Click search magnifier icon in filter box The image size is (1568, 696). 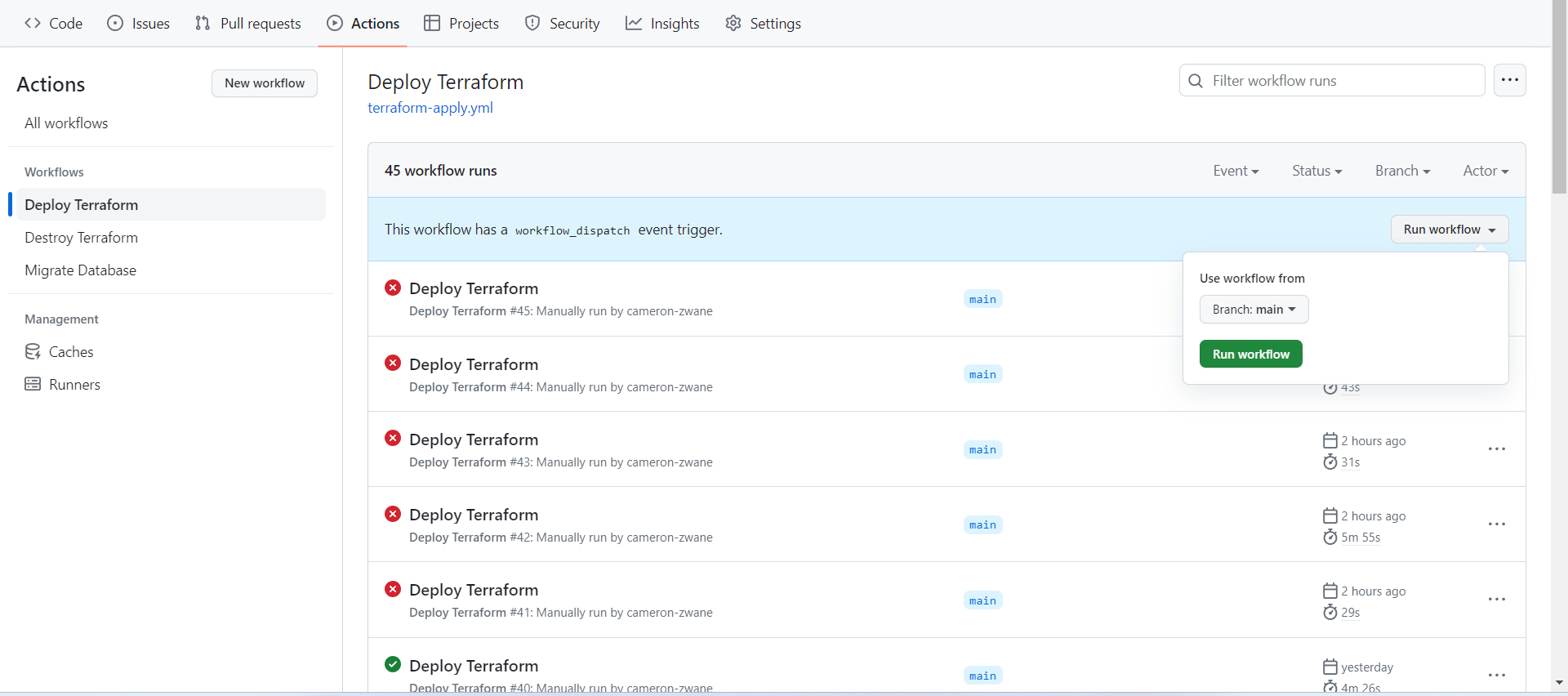point(1196,81)
